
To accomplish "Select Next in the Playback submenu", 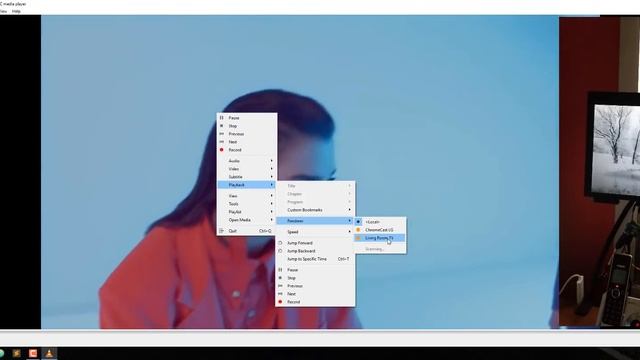I will click(x=315, y=294).
